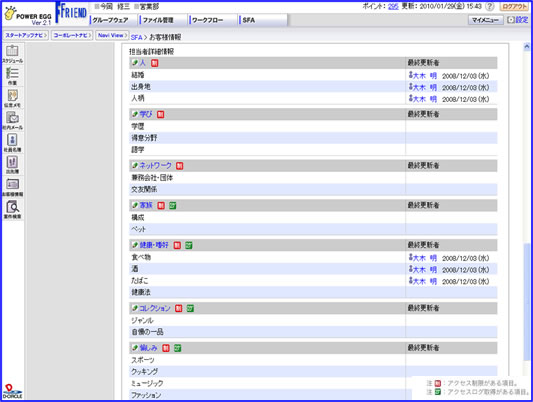
Task: Click the green log icon beside コレクション
Action: 190,309
